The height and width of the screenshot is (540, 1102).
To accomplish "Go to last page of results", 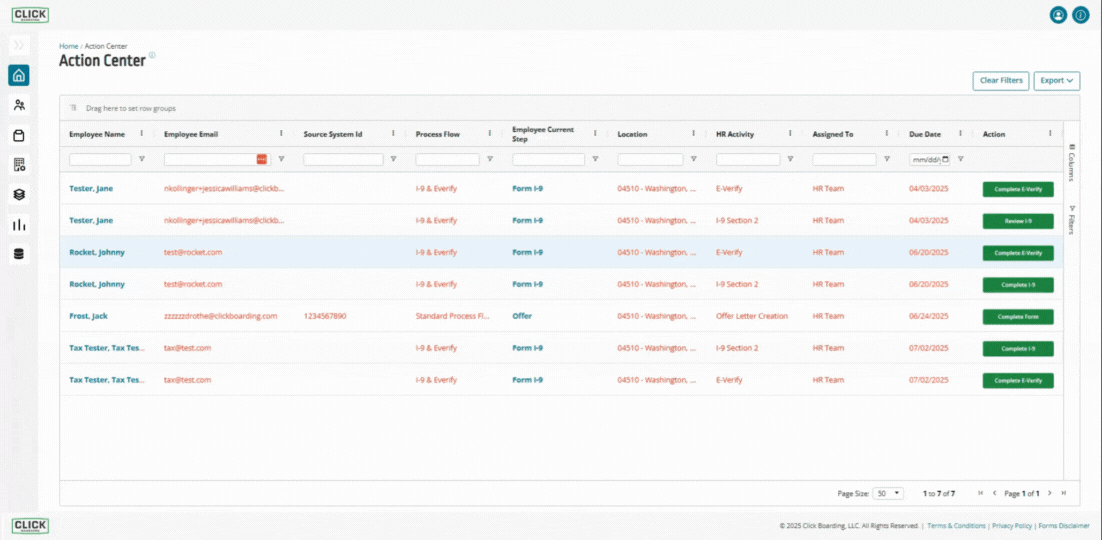I will click(x=1064, y=493).
